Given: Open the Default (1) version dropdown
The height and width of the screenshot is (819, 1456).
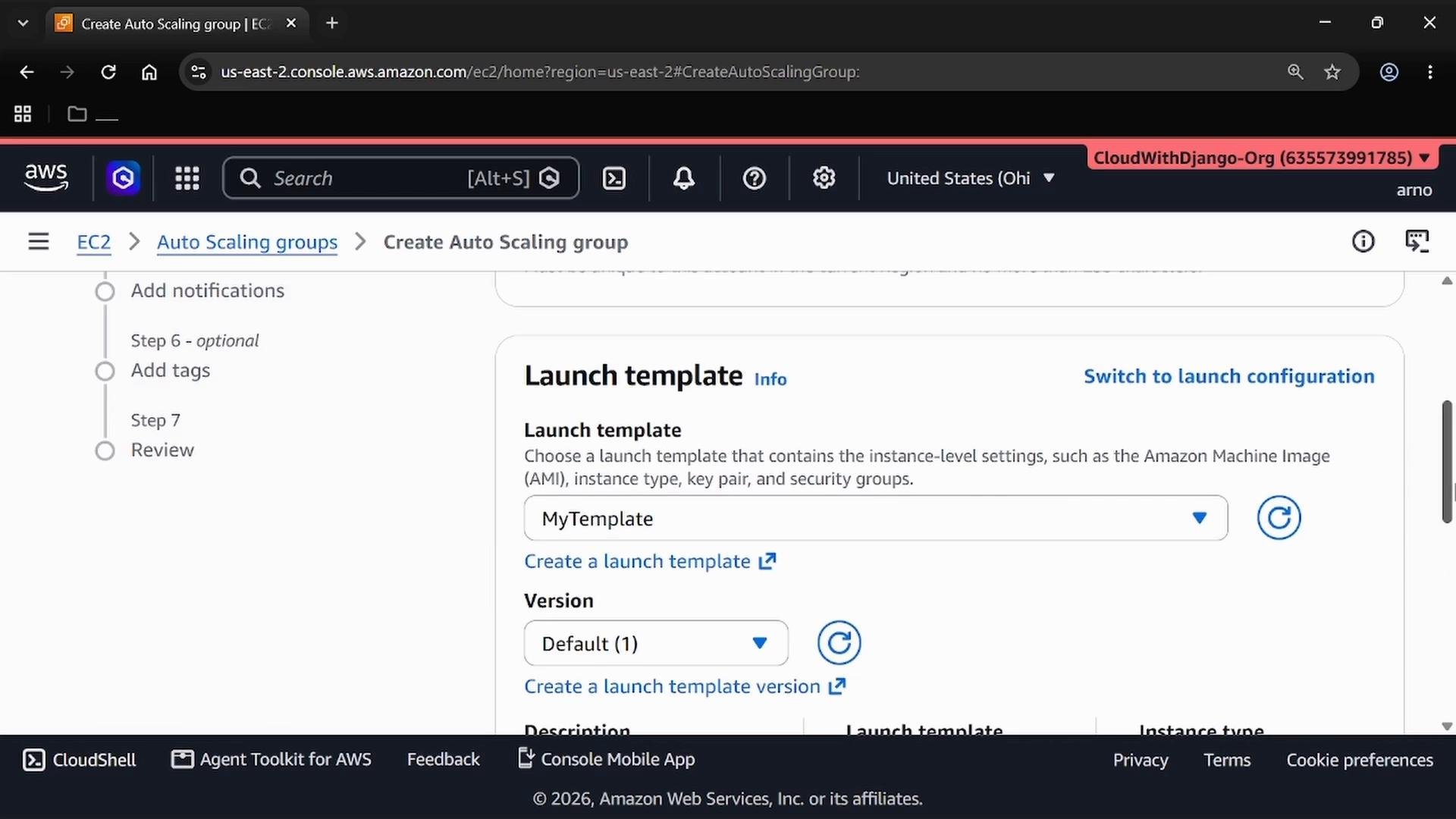Looking at the screenshot, I should pos(656,643).
